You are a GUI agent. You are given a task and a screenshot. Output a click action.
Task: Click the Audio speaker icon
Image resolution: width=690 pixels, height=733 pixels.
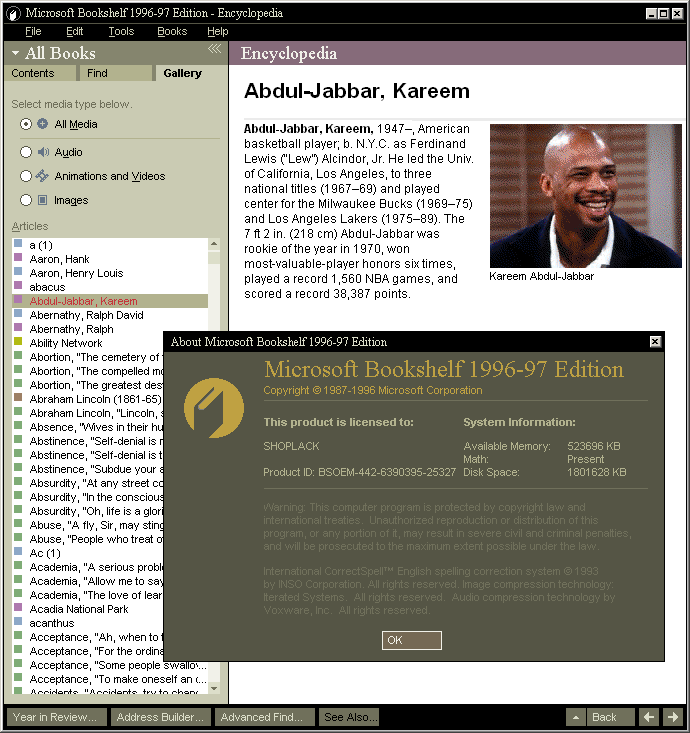coord(43,152)
